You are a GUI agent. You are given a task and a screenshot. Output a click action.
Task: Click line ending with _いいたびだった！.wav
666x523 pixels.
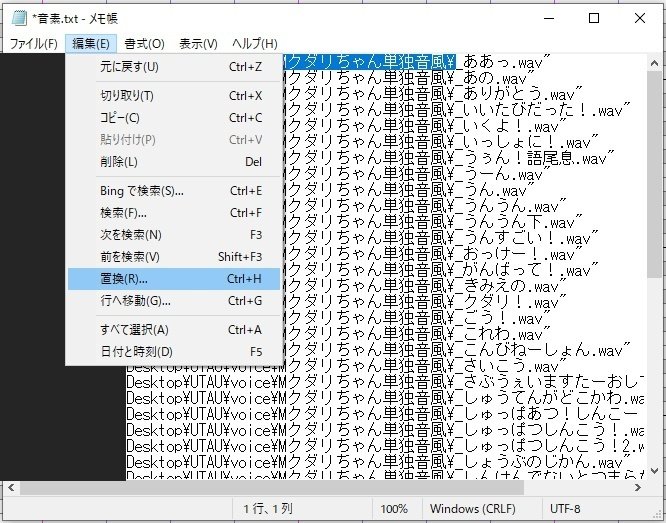pyautogui.click(x=457, y=110)
